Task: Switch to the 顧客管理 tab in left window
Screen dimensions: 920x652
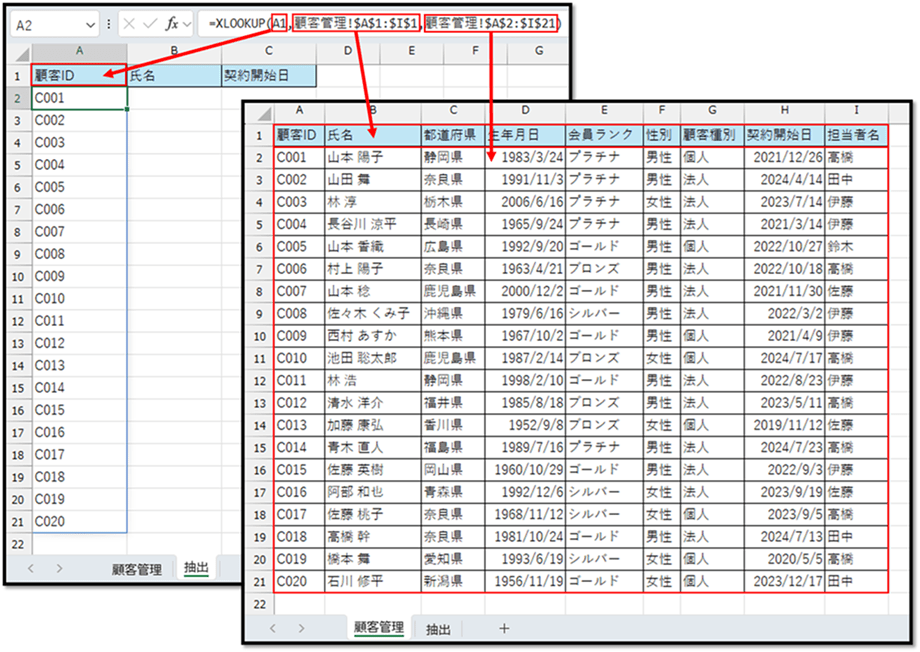Action: tap(136, 569)
